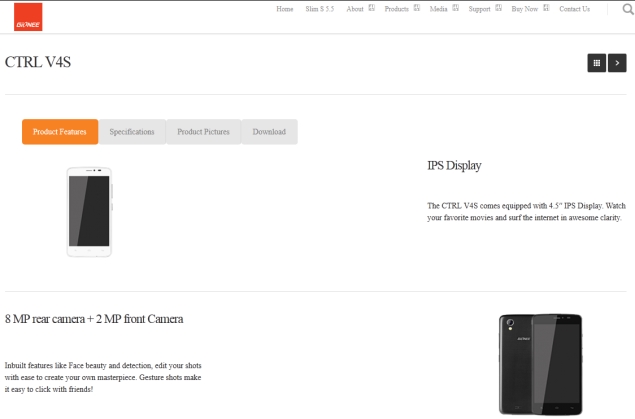Open the Products menu

[396, 9]
